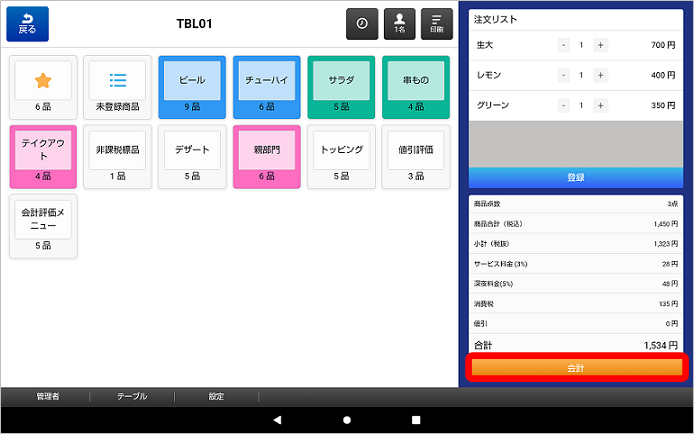The width and height of the screenshot is (694, 434).
Task: Open the 未登録商品 list category
Action: pyautogui.click(x=118, y=85)
